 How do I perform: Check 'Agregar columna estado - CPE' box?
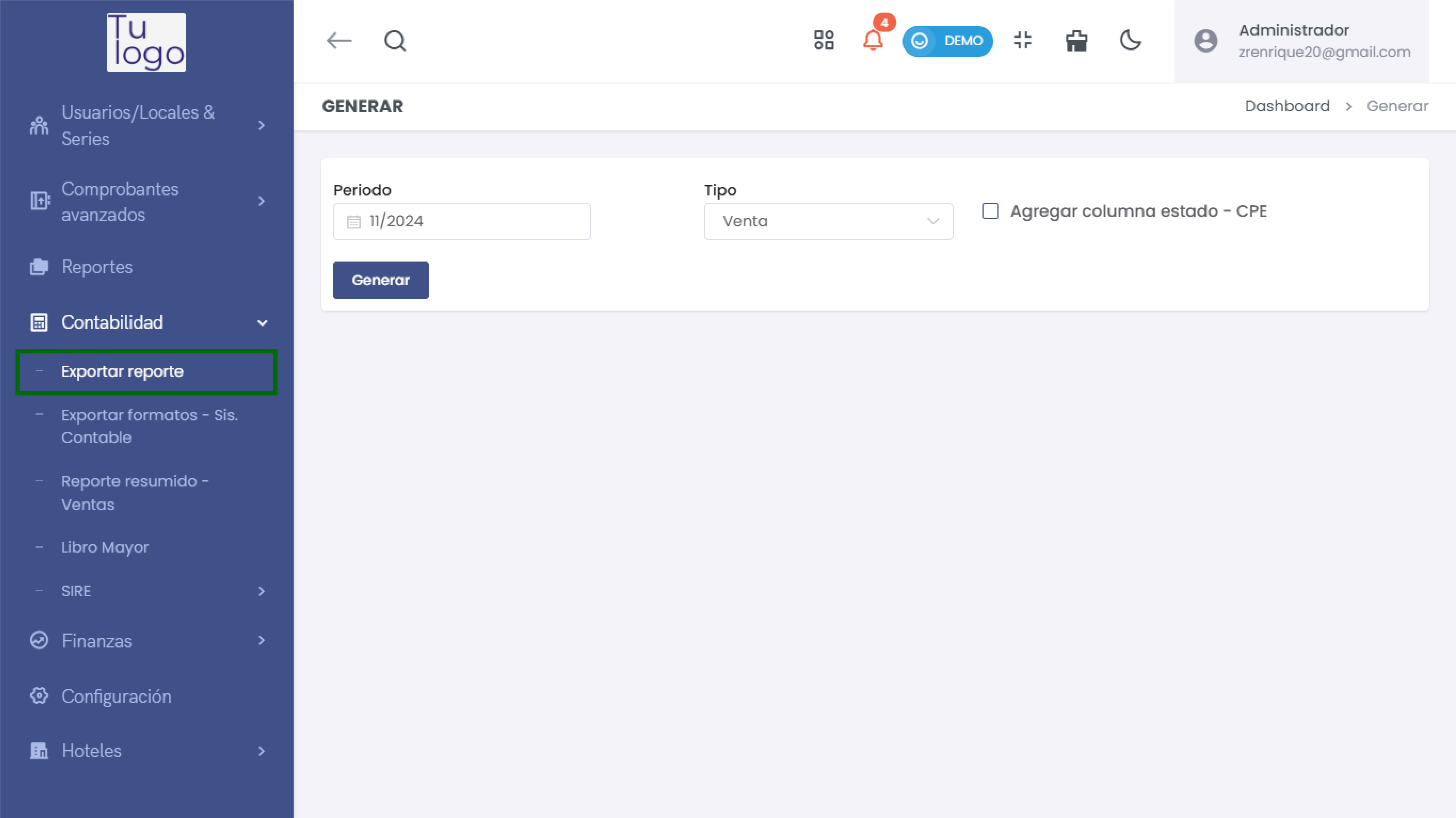pos(990,211)
